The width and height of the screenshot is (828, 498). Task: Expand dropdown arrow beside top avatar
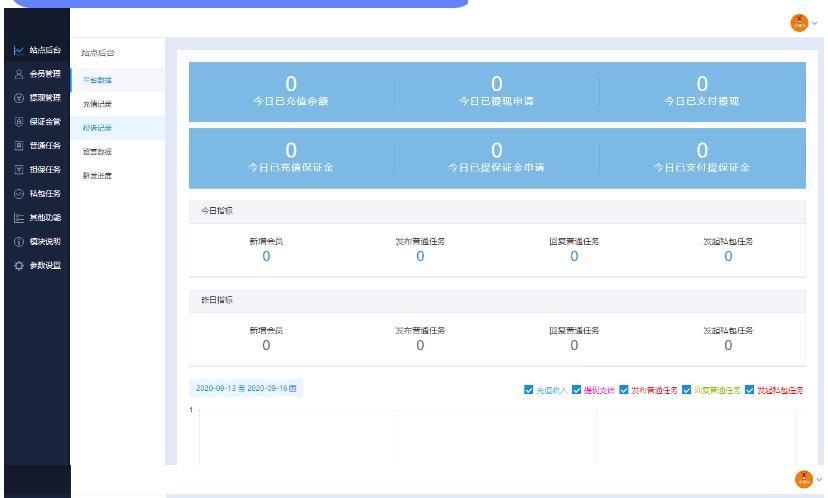tap(815, 23)
